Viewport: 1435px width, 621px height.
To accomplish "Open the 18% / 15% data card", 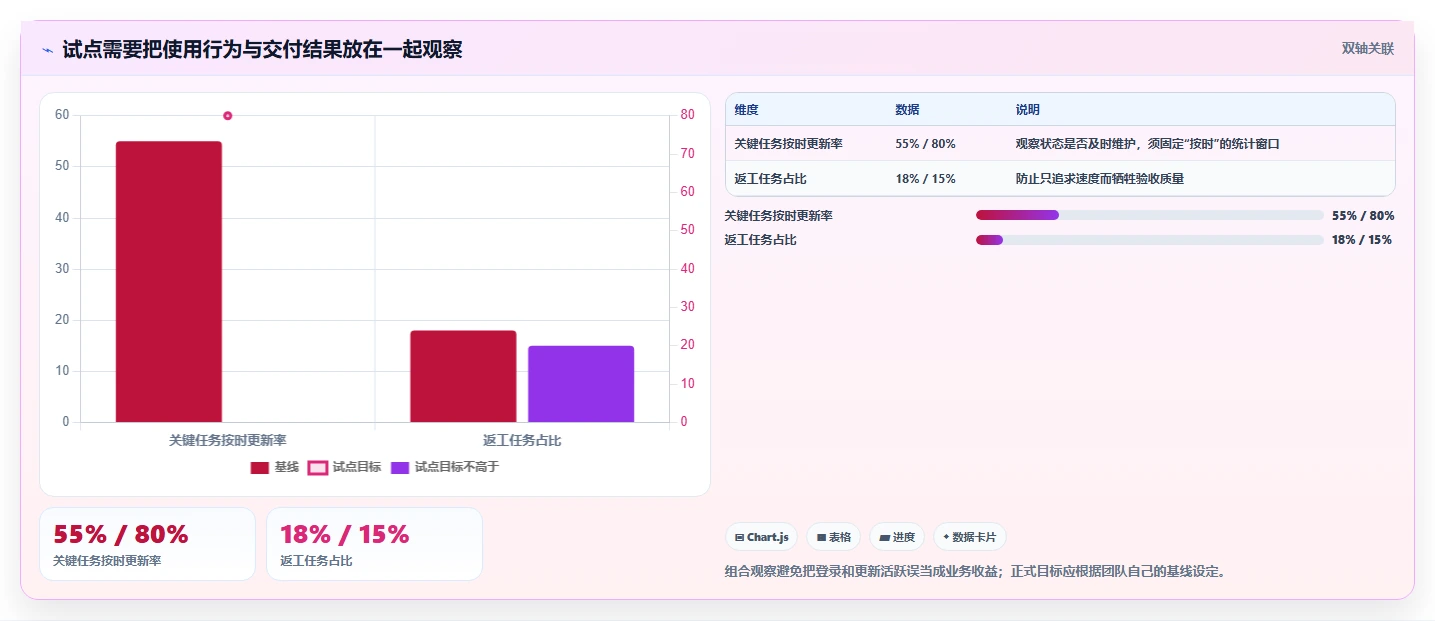I will tap(374, 544).
